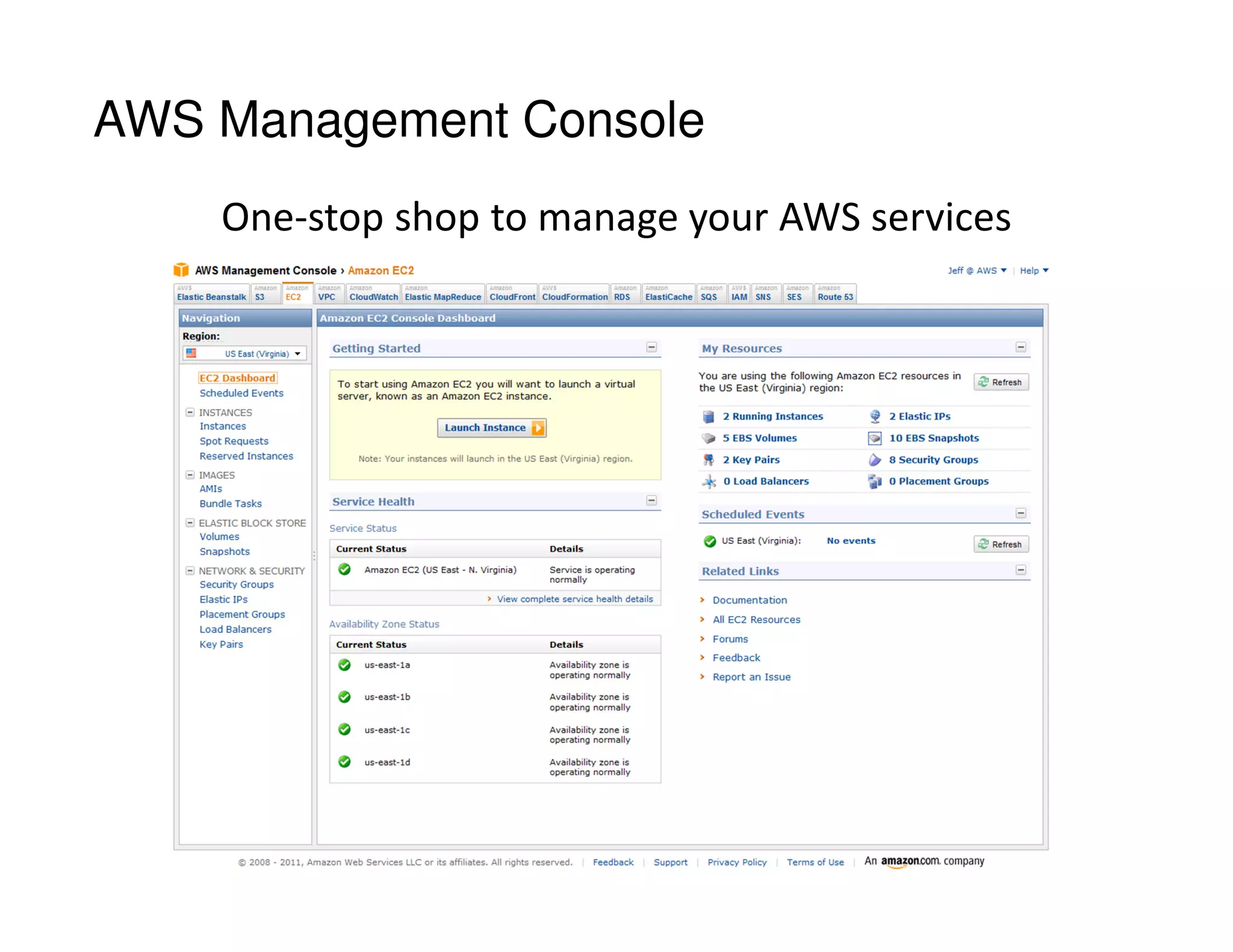This screenshot has height=952, width=1233.
Task: Click the Elastic IPs icon
Action: pyautogui.click(x=875, y=416)
